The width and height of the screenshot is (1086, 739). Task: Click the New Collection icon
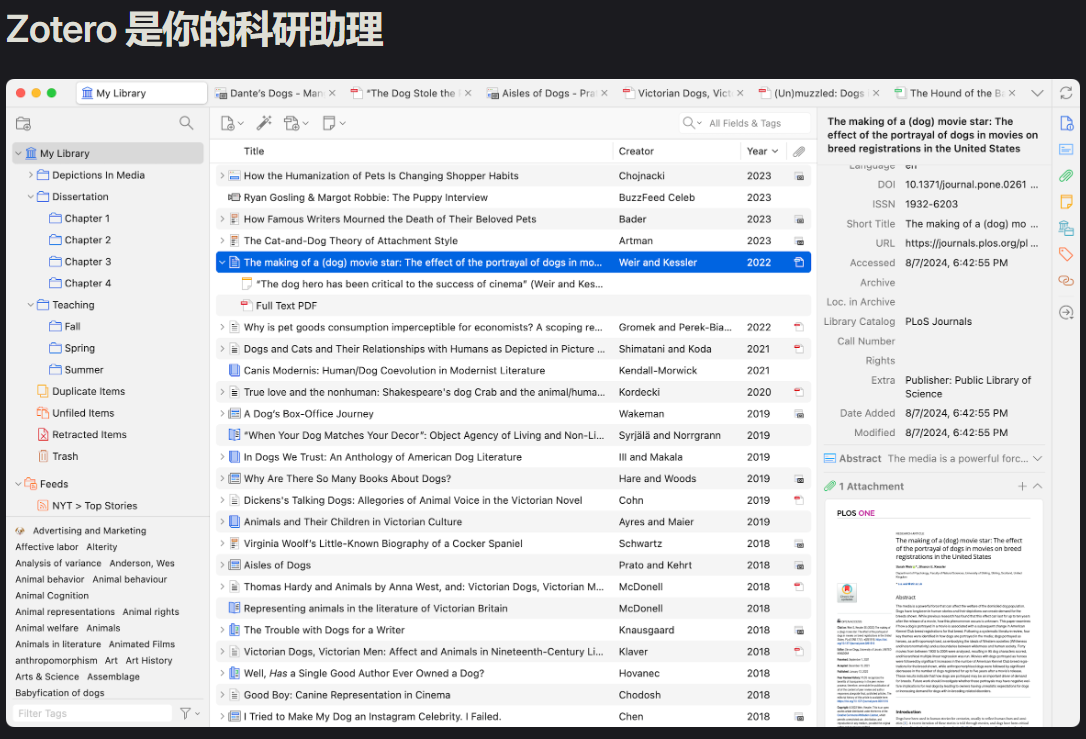[x=24, y=123]
